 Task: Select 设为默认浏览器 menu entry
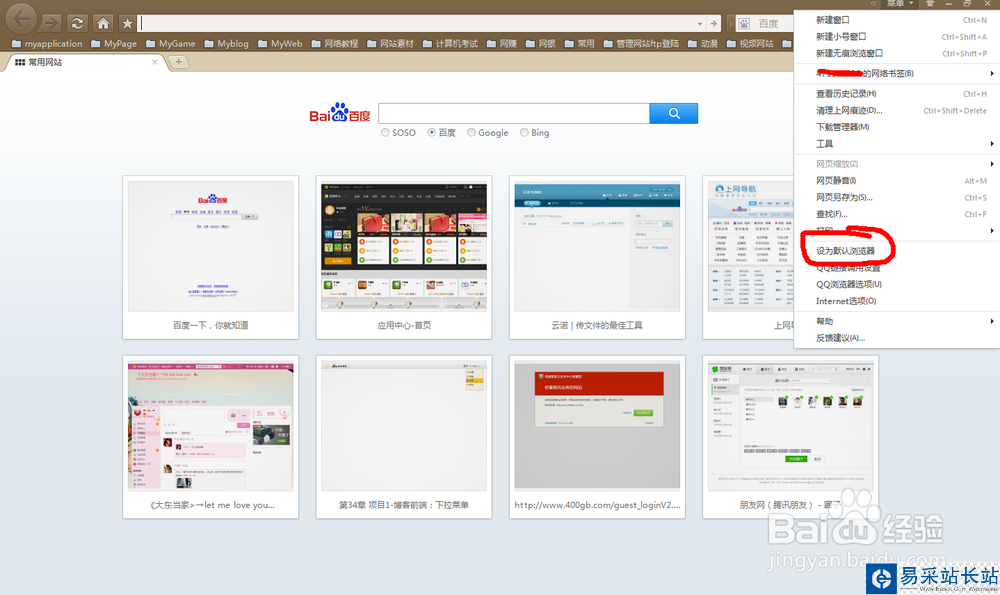point(897,251)
